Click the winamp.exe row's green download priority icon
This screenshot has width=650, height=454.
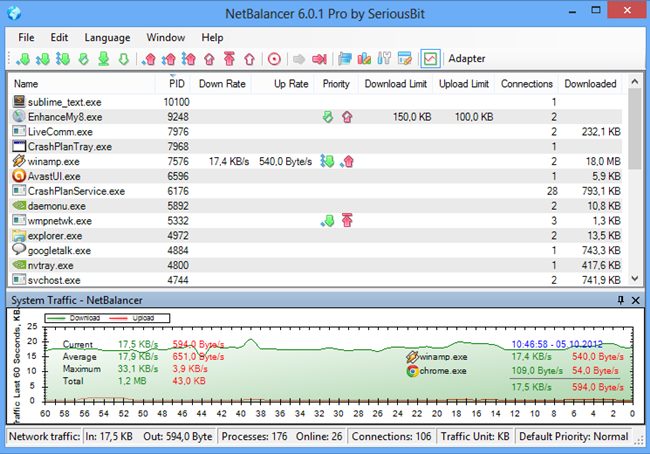click(x=327, y=161)
